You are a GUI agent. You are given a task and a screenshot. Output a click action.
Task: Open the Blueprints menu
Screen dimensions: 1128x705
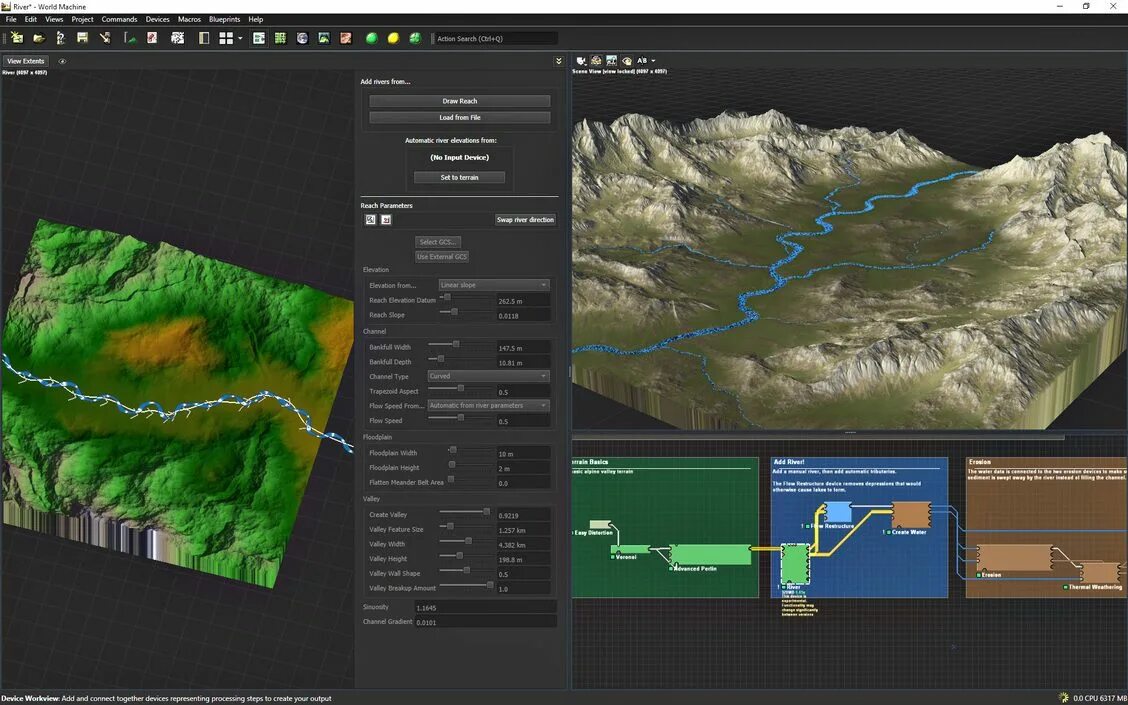(224, 19)
